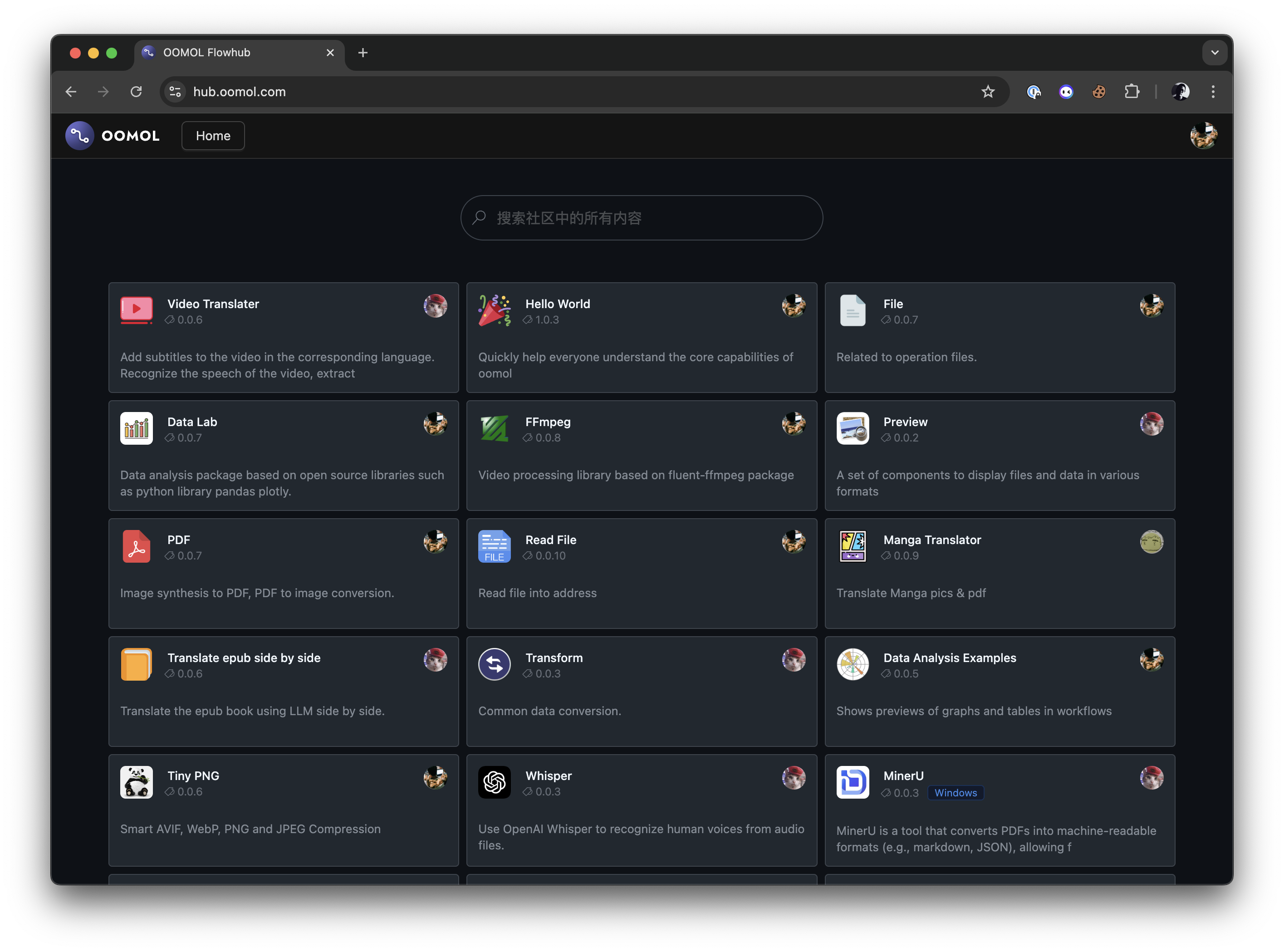Click the MinerU blue logo icon
The image size is (1284, 952).
point(853,782)
